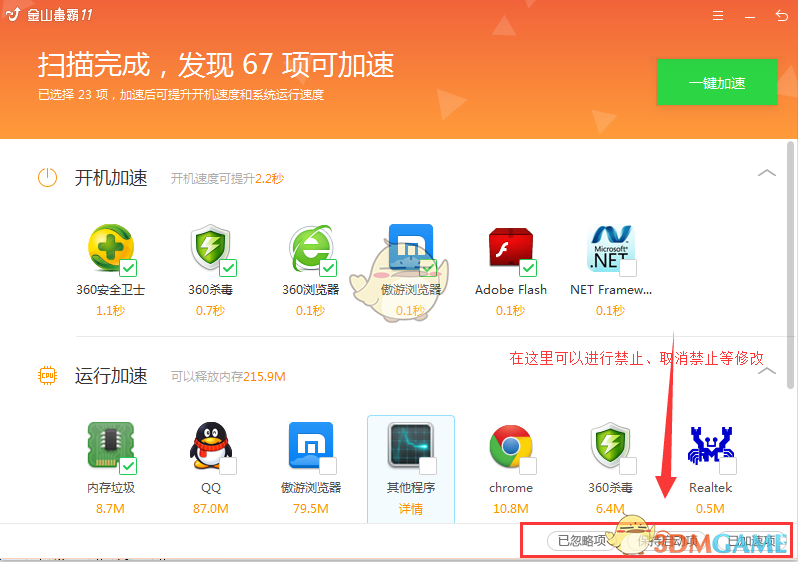Screen dimensions: 798x562
Task: Select the Adobe Flash icon
Action: tap(510, 250)
